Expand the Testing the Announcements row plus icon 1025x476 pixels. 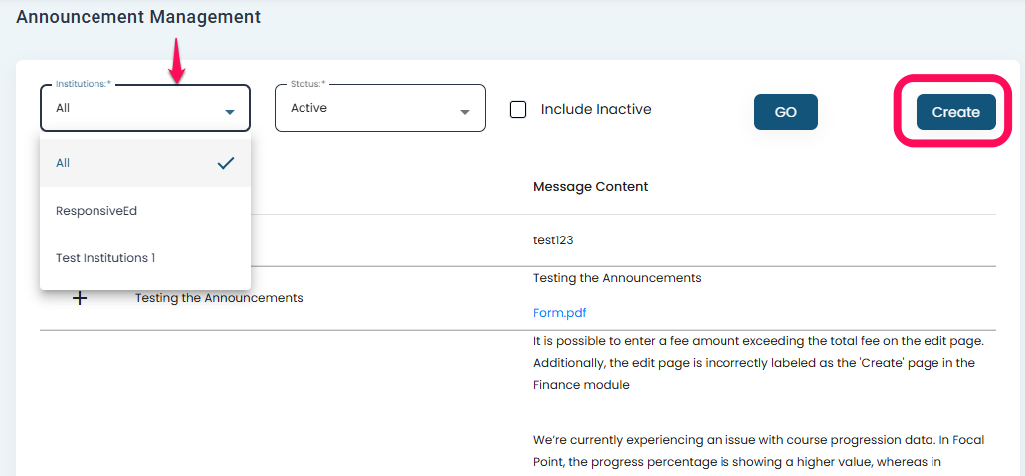point(81,298)
